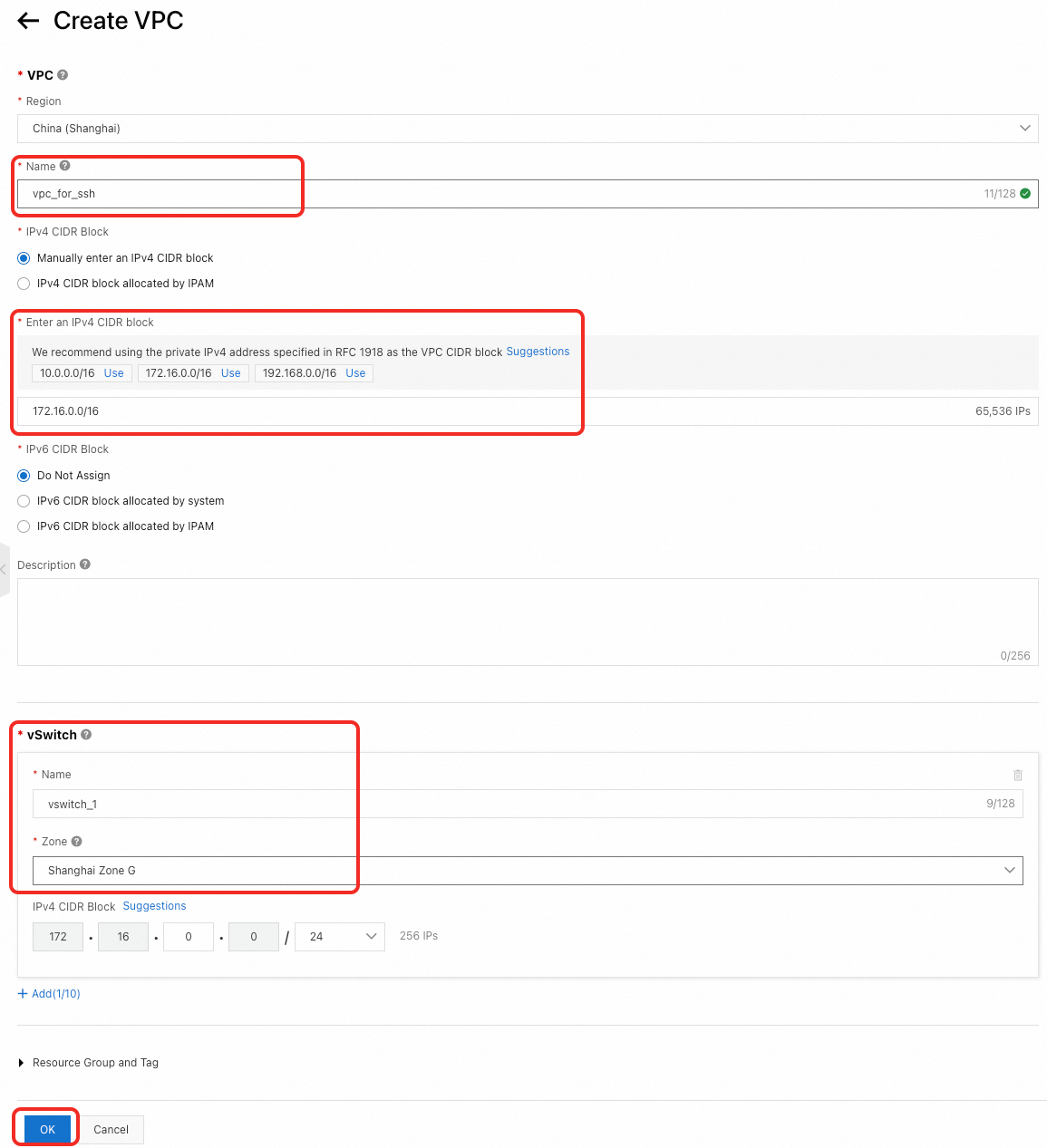Click the plus Add(1/10) vSwitch link
Image resolution: width=1047 pixels, height=1148 pixels.
(49, 994)
